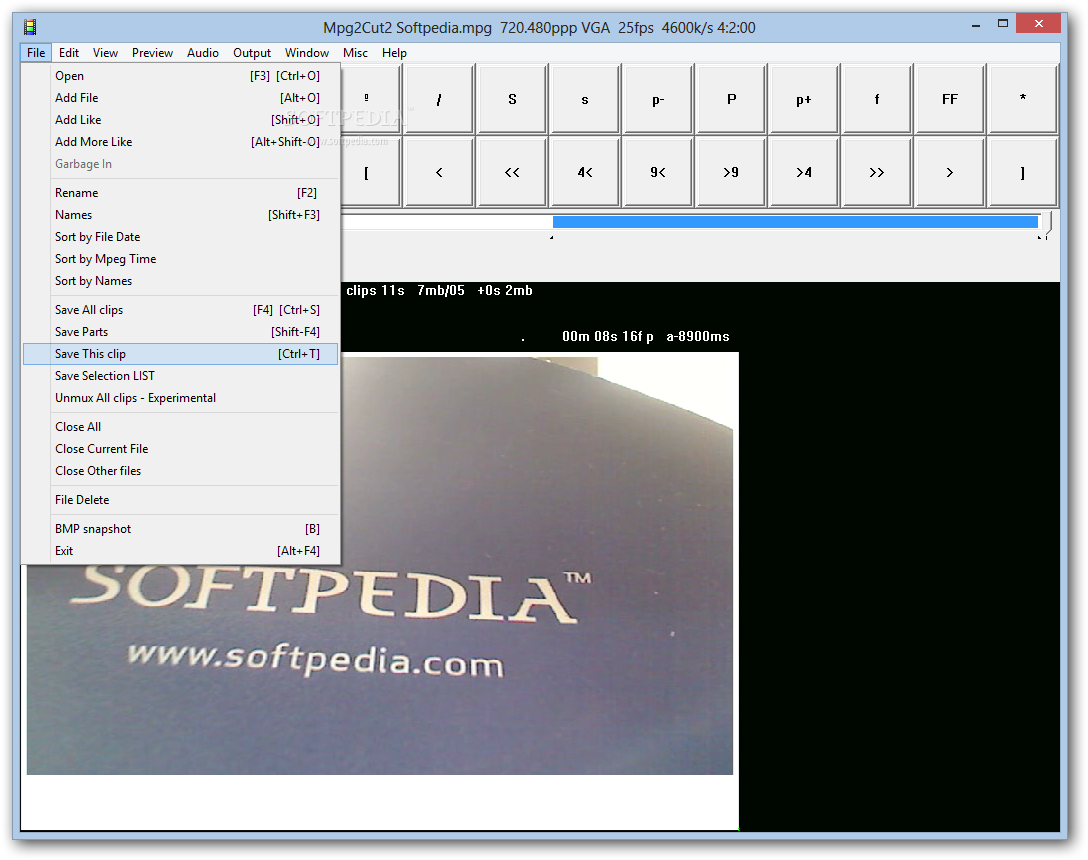The height and width of the screenshot is (860, 1088).
Task: Choose Add File menu entry
Action: 180,98
